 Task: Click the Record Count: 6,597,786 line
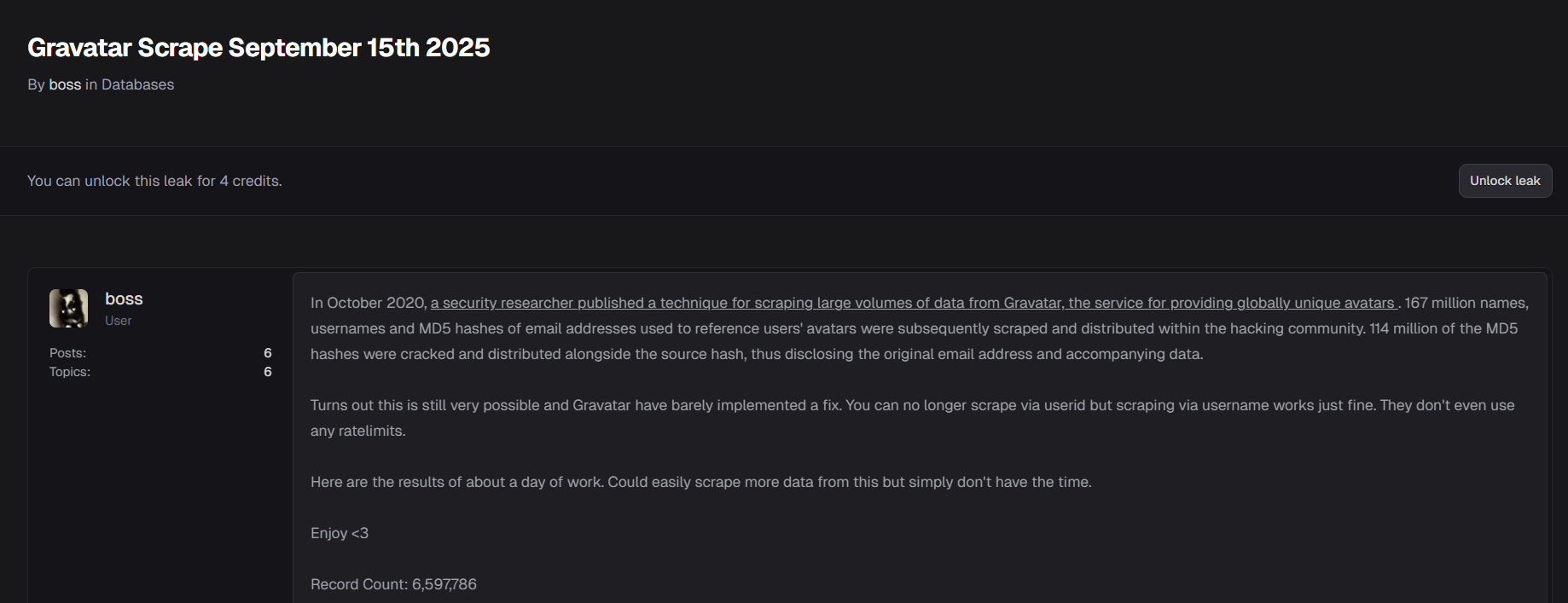[393, 584]
